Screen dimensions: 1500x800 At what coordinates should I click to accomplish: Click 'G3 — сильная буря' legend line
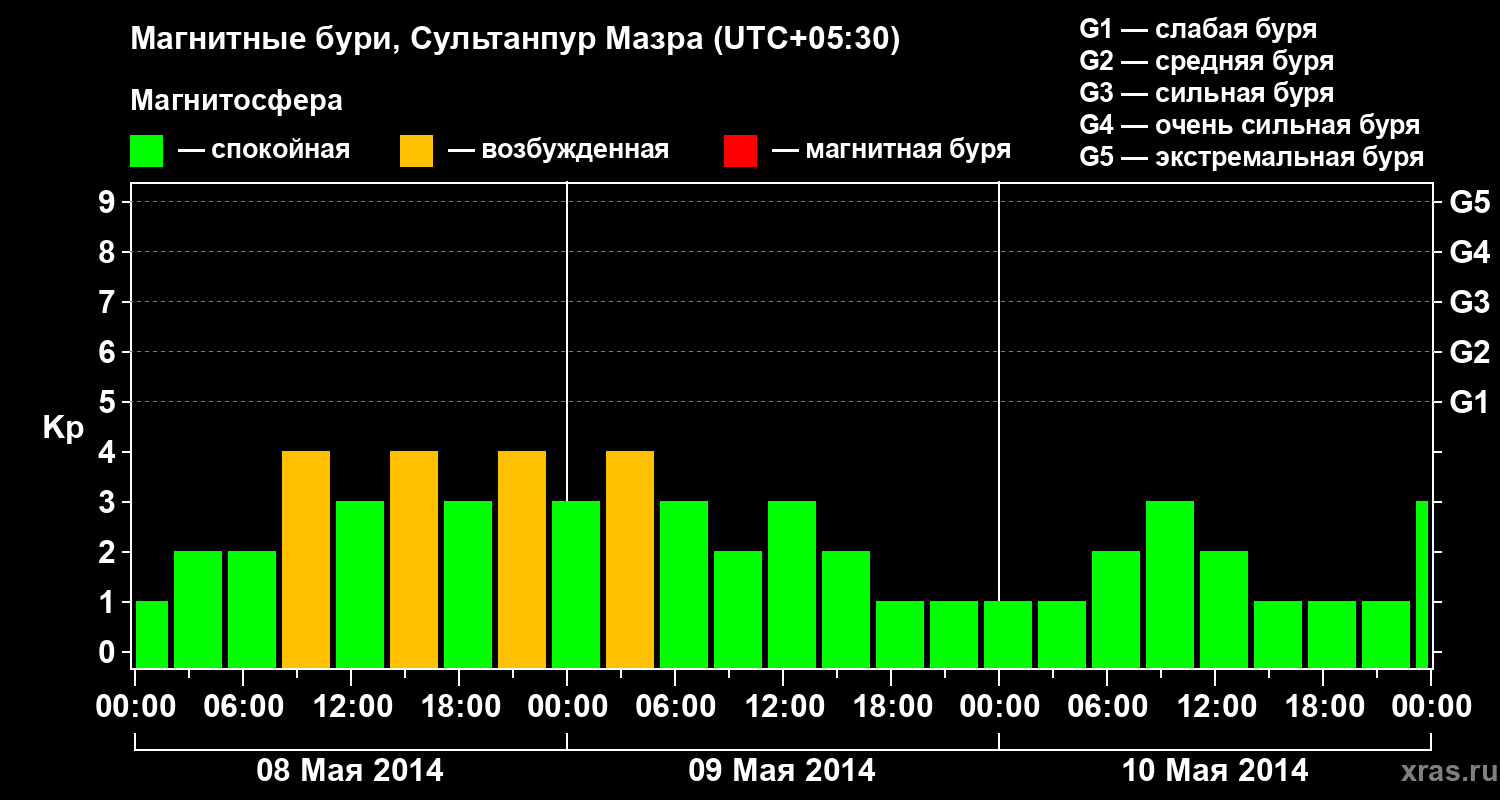pos(1207,93)
